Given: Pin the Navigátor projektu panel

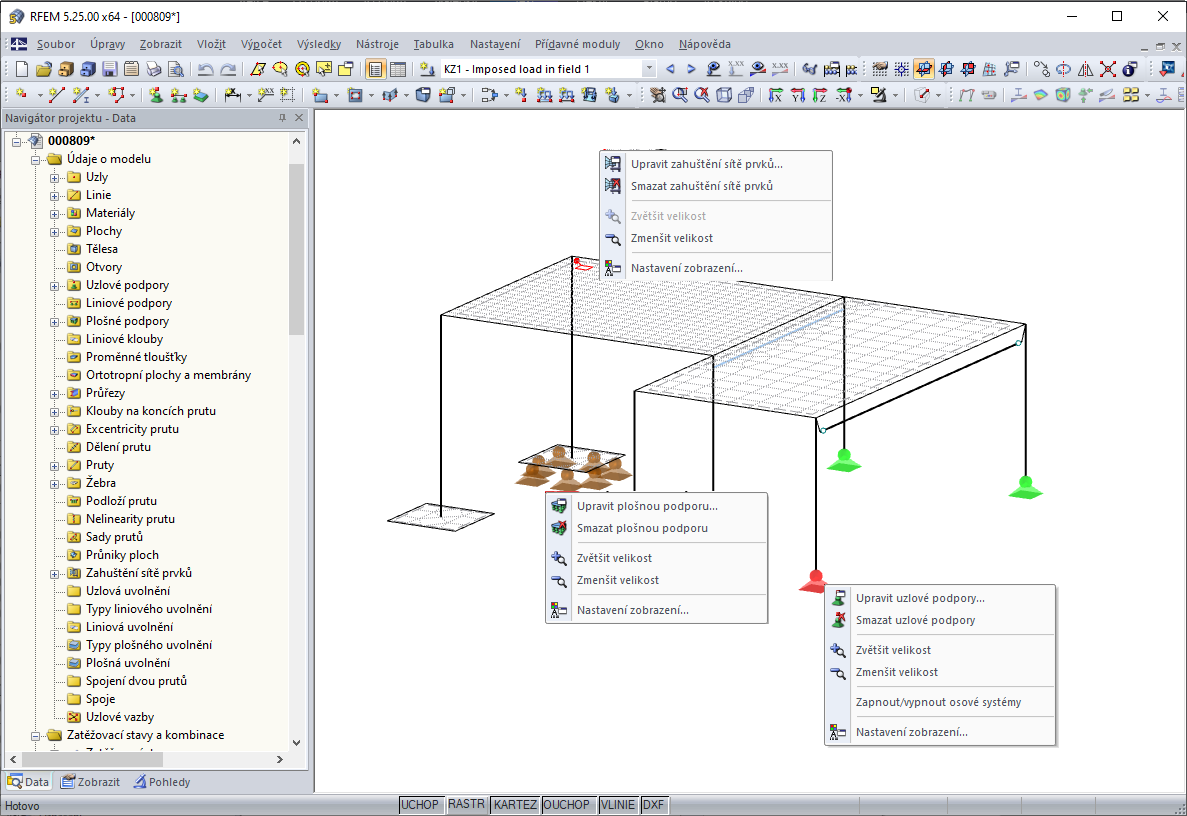Looking at the screenshot, I should 282,117.
